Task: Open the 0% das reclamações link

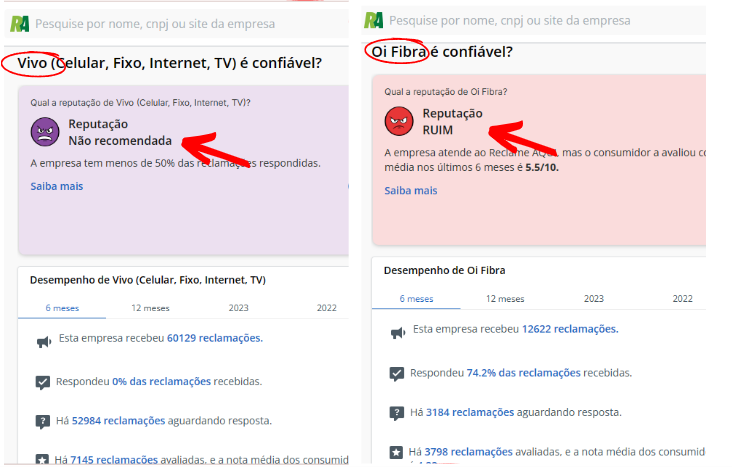Action: [x=162, y=382]
